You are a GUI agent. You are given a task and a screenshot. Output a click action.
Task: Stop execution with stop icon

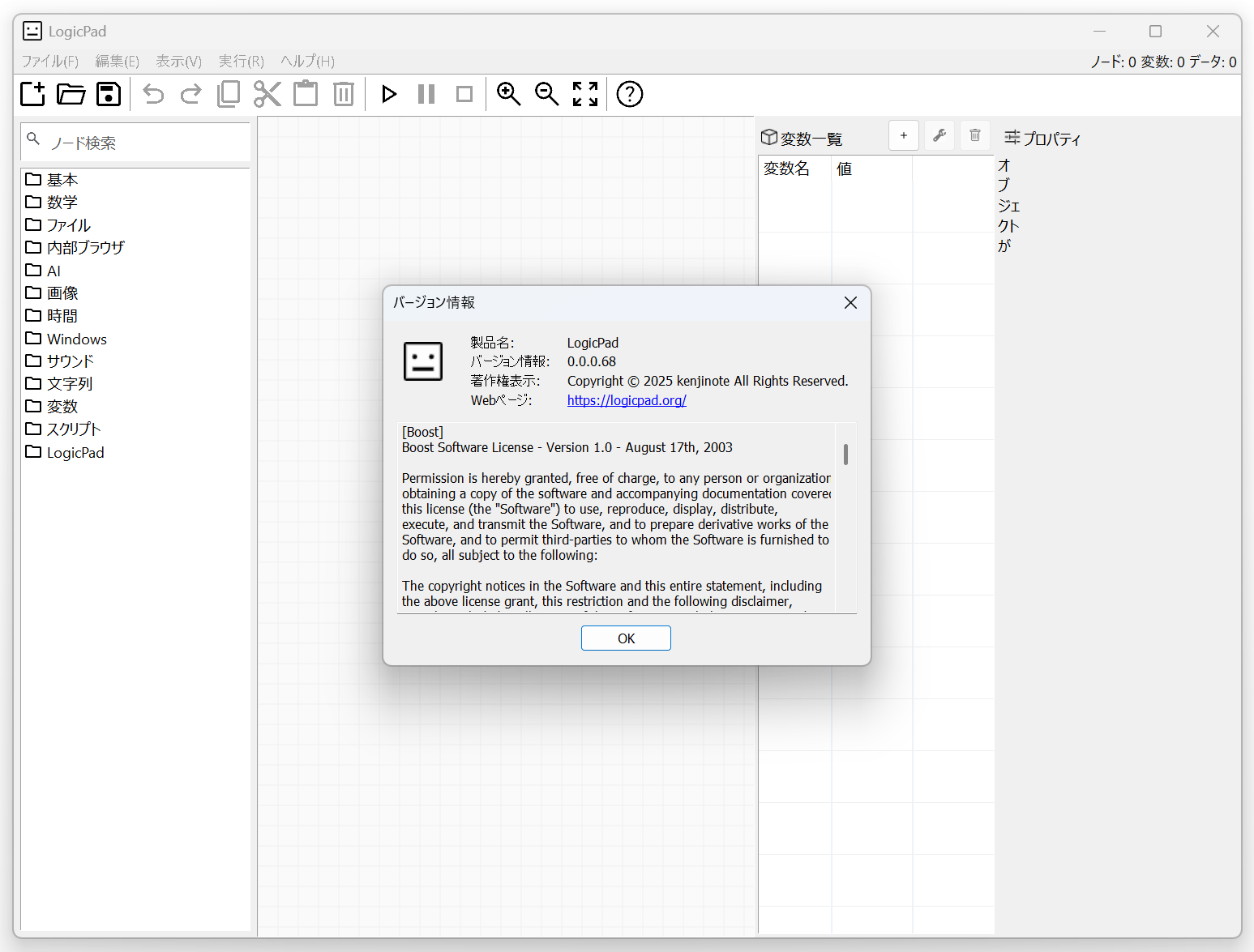pos(464,94)
